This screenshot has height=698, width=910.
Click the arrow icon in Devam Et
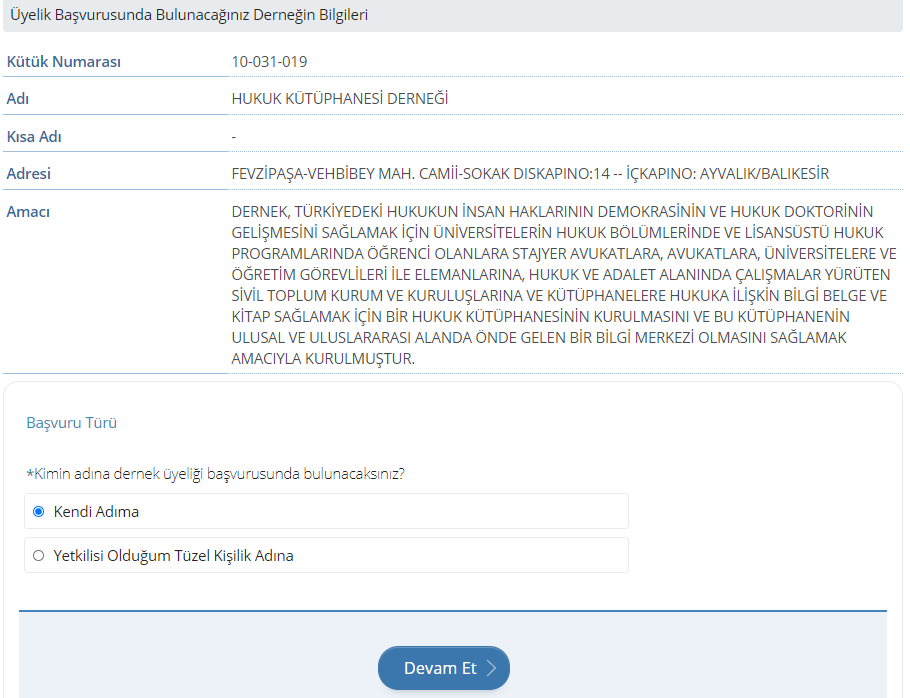pyautogui.click(x=491, y=668)
